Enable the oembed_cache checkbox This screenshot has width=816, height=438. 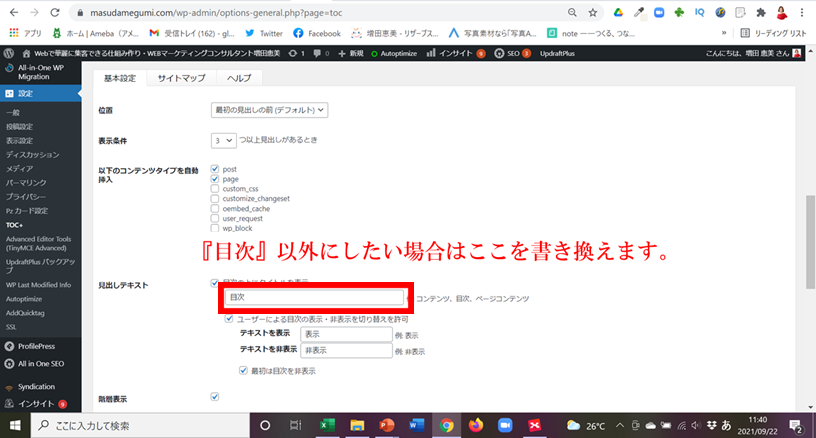[214, 208]
